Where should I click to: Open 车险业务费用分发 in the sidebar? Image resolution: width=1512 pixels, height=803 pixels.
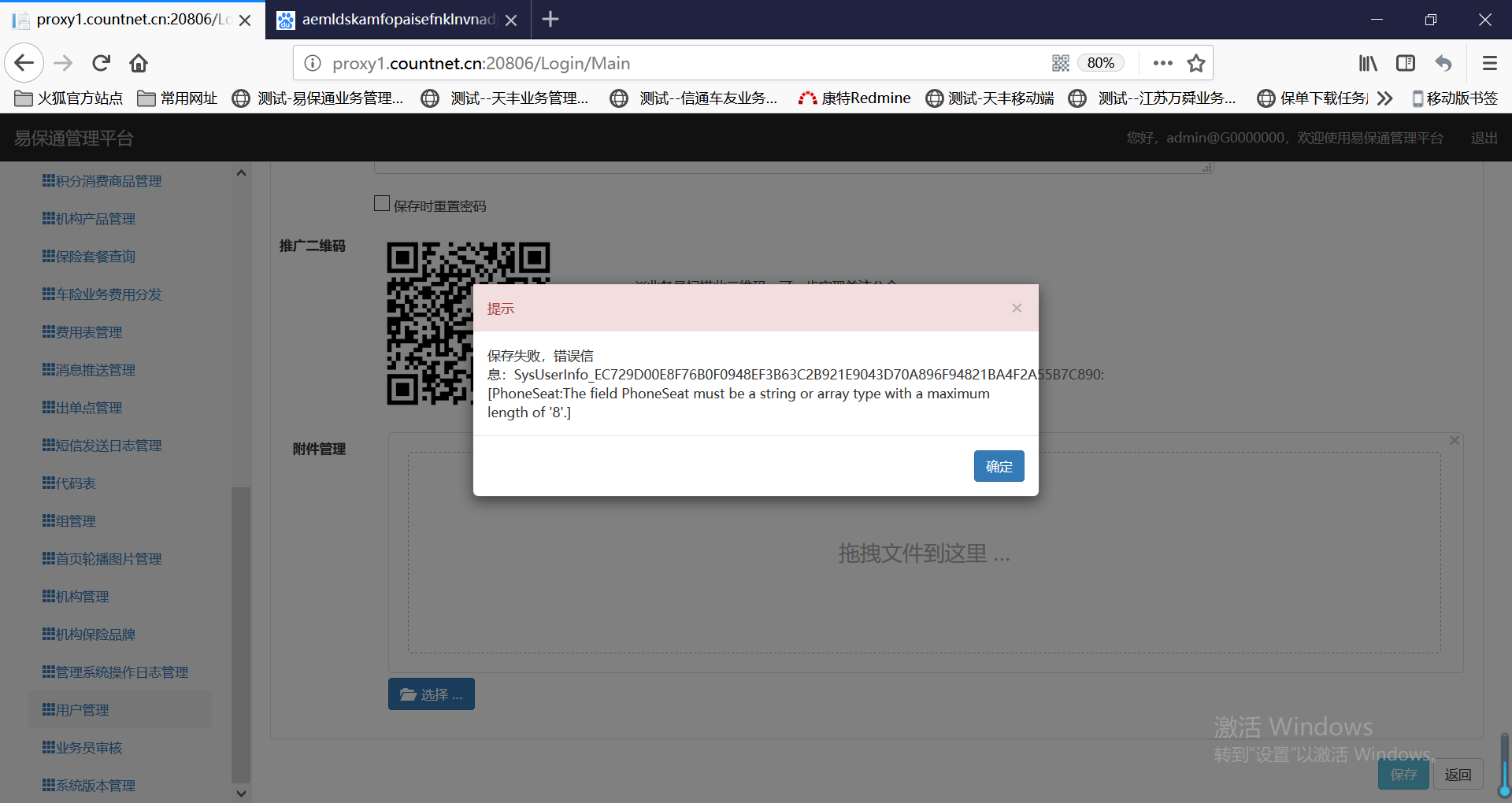(102, 294)
